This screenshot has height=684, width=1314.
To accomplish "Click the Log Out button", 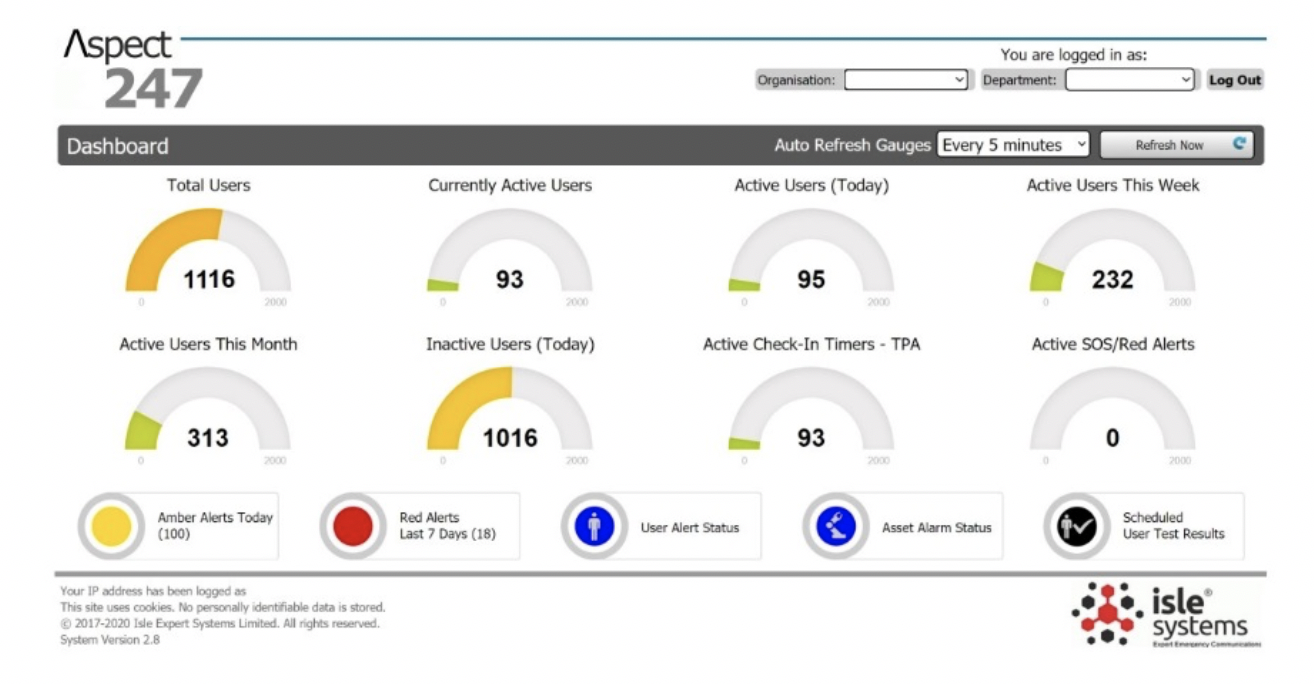I will click(x=1235, y=80).
